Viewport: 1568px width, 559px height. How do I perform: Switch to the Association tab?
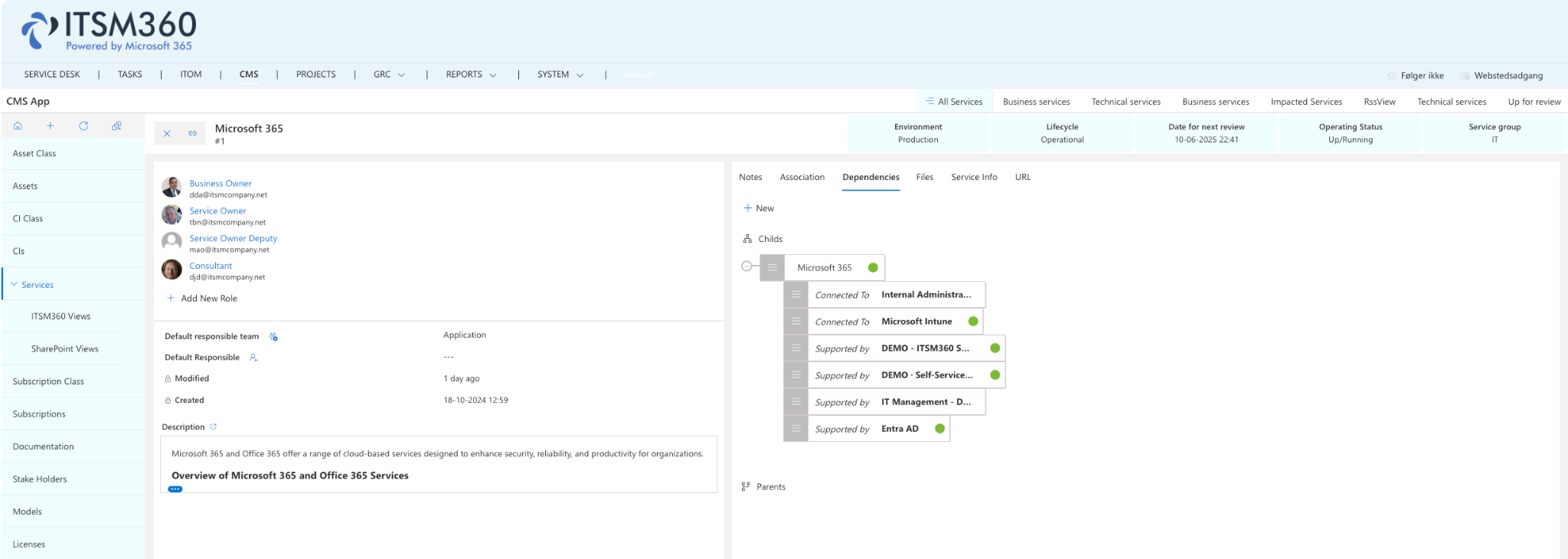point(802,177)
